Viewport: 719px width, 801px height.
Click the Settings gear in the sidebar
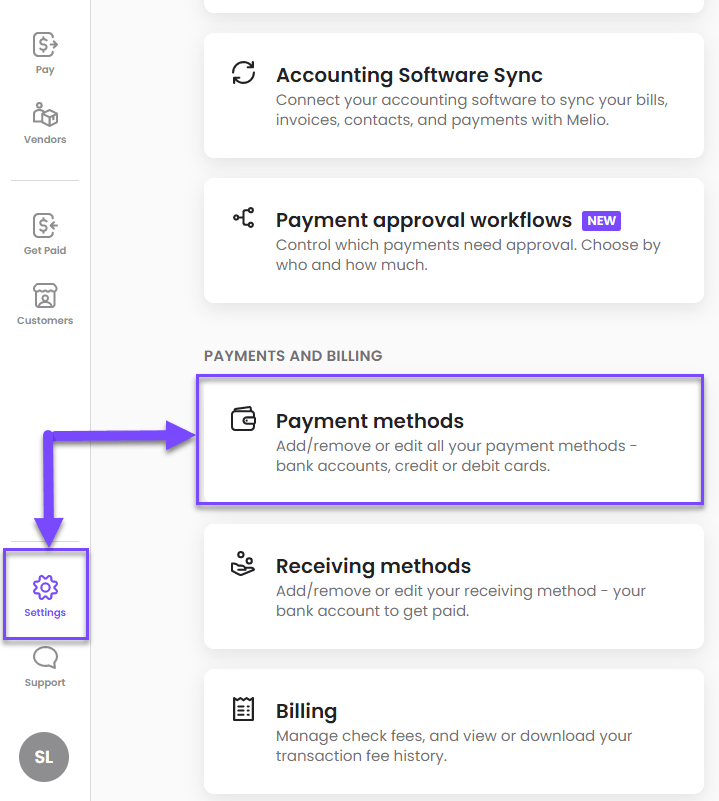point(44,588)
